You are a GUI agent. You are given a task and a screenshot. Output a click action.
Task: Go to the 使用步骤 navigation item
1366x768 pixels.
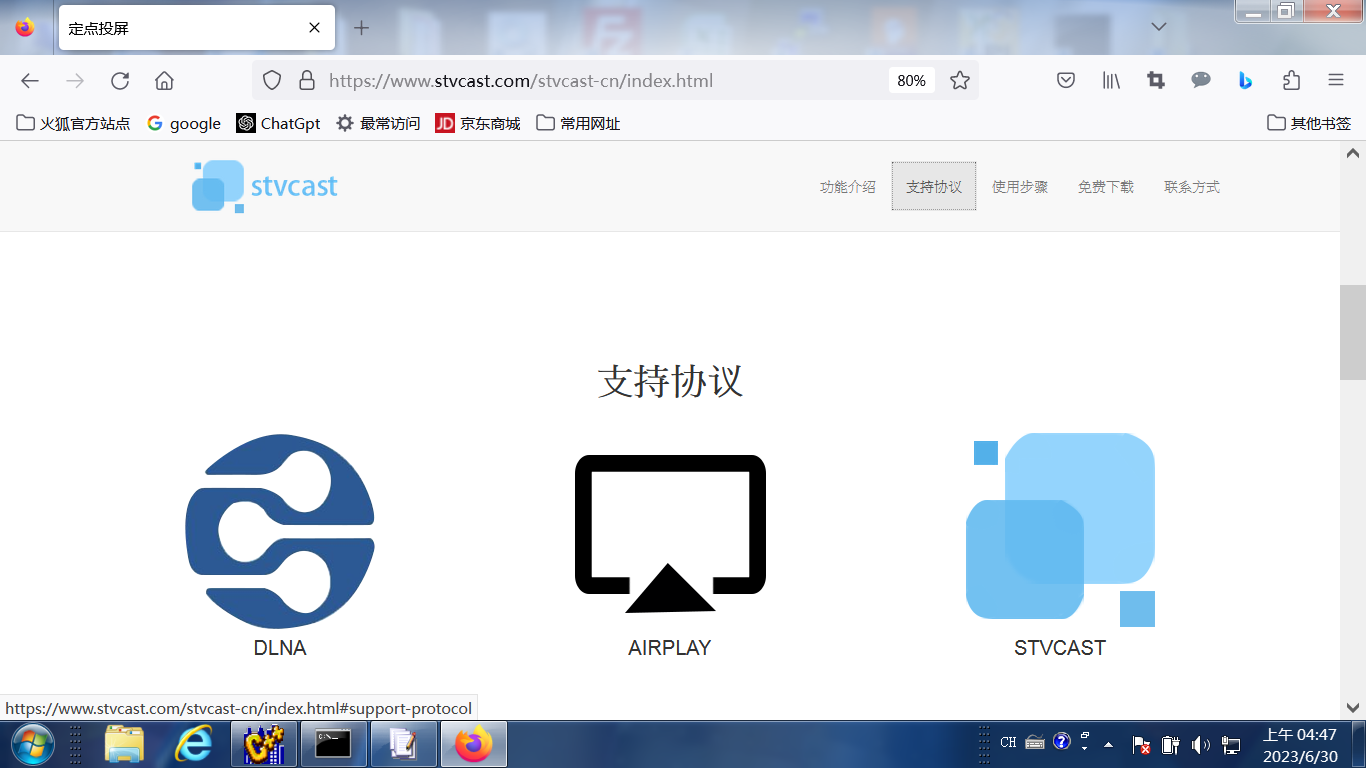point(1020,187)
